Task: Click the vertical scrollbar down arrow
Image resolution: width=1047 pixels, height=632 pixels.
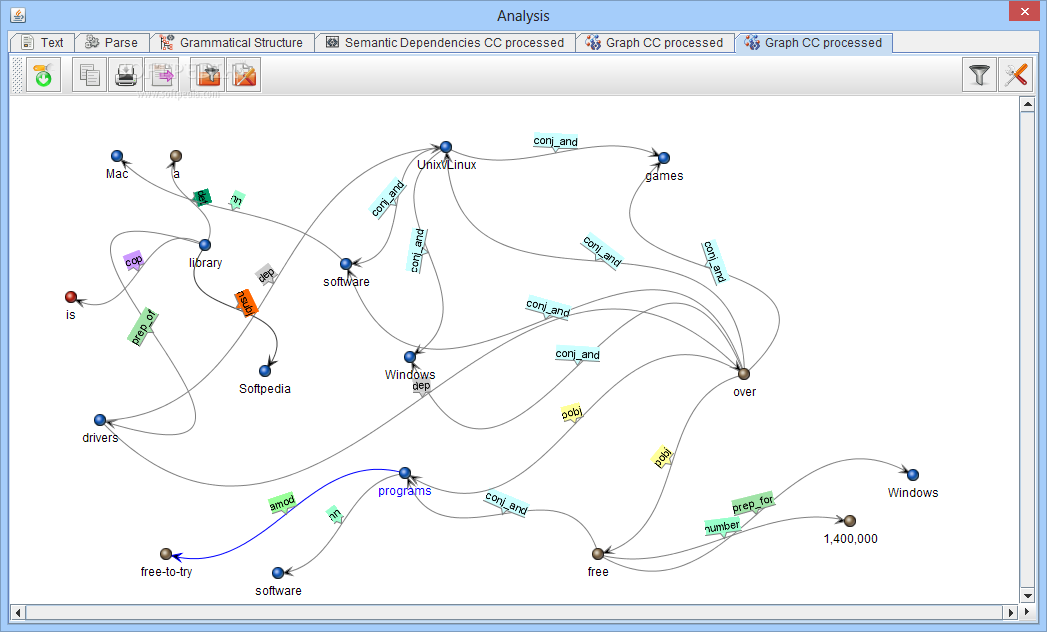Action: (x=1027, y=596)
